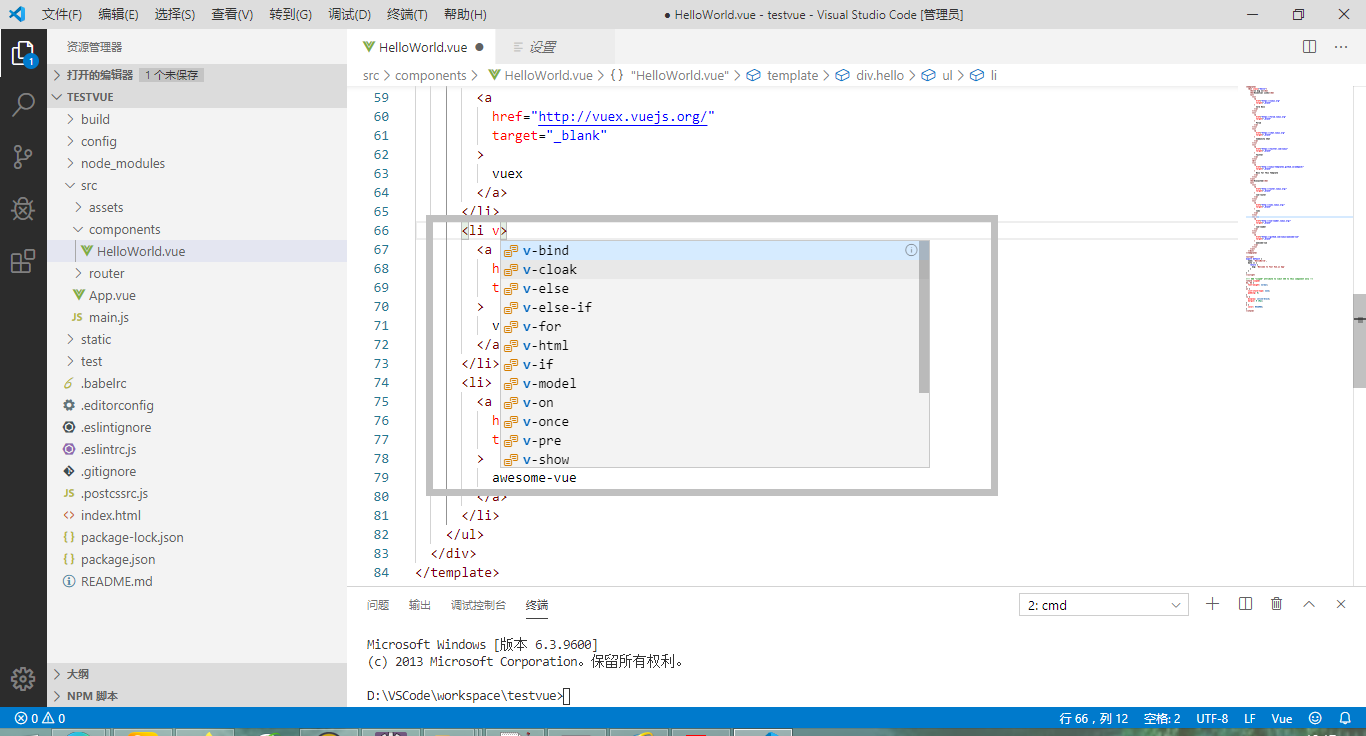Change encoding via UTF-8 status item

(1212, 718)
